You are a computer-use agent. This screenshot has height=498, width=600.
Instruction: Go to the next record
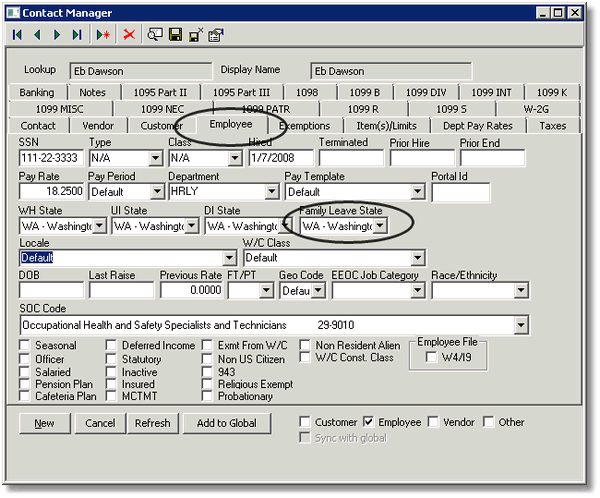(57, 35)
